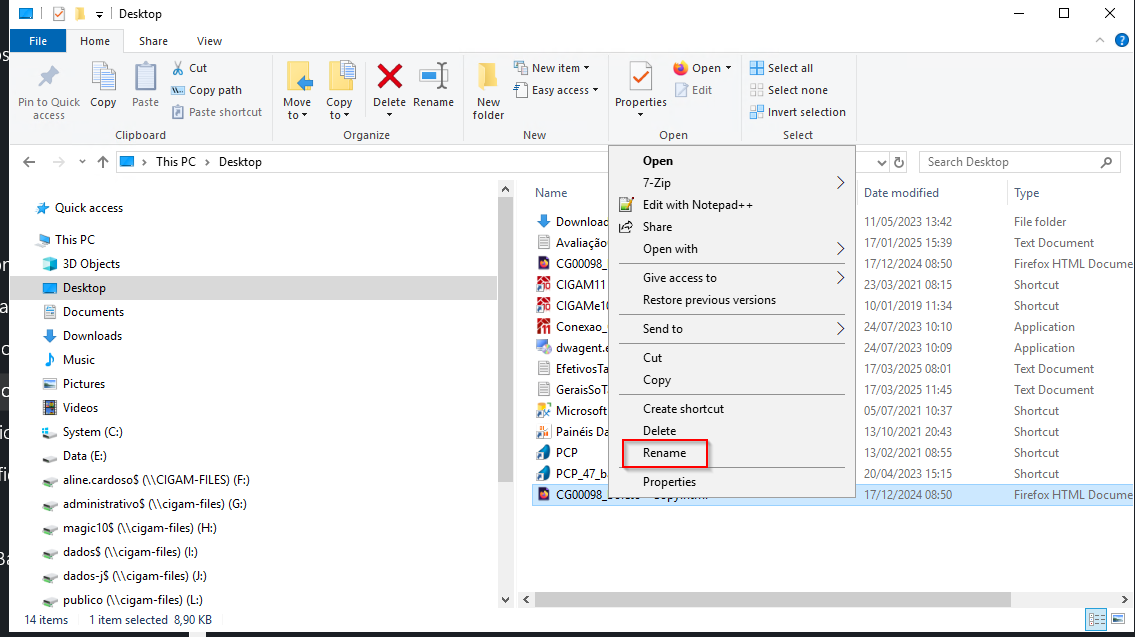1135x637 pixels.
Task: Choose Restore previous versions in context menu
Action: (x=732, y=300)
